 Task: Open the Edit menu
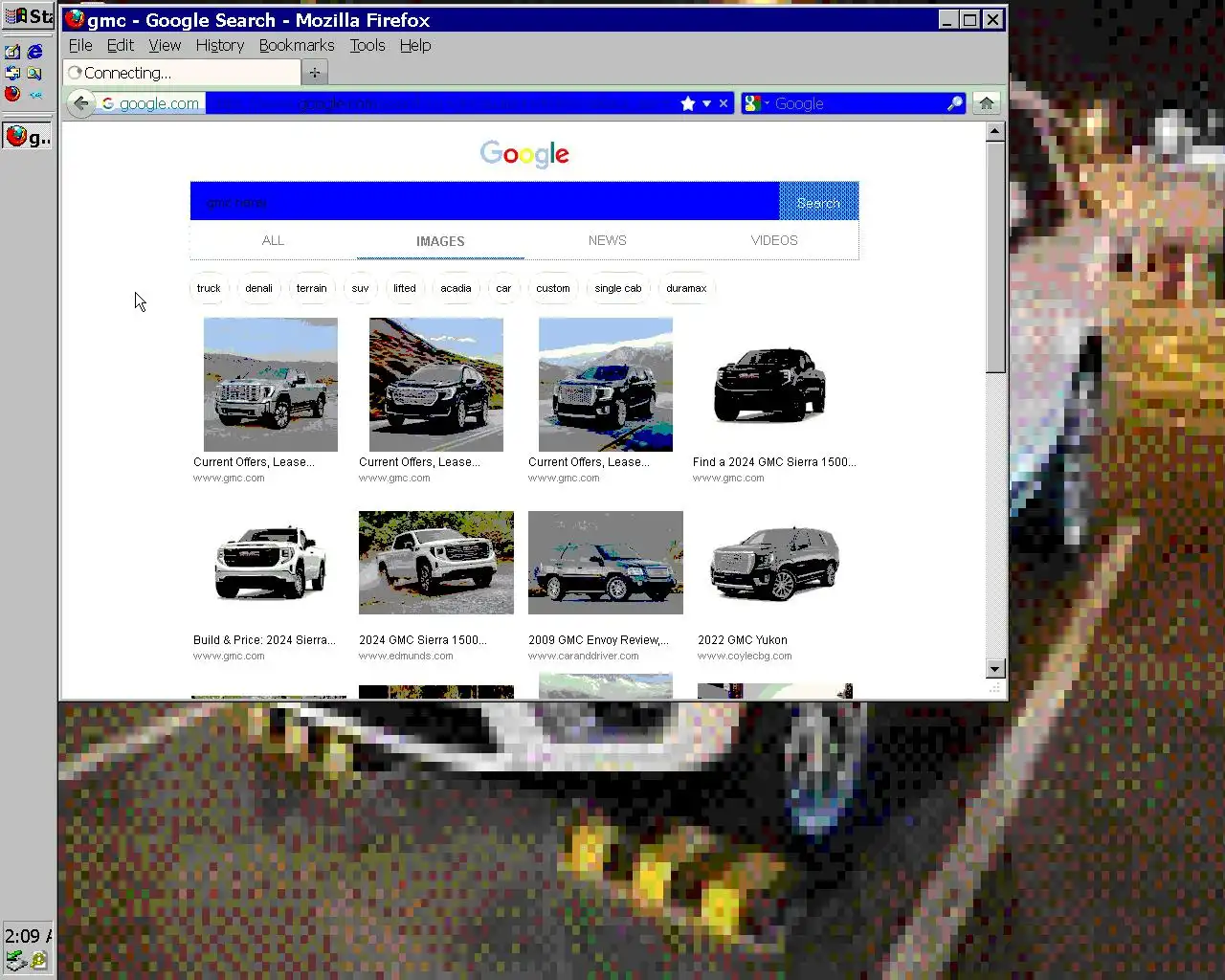click(x=120, y=45)
